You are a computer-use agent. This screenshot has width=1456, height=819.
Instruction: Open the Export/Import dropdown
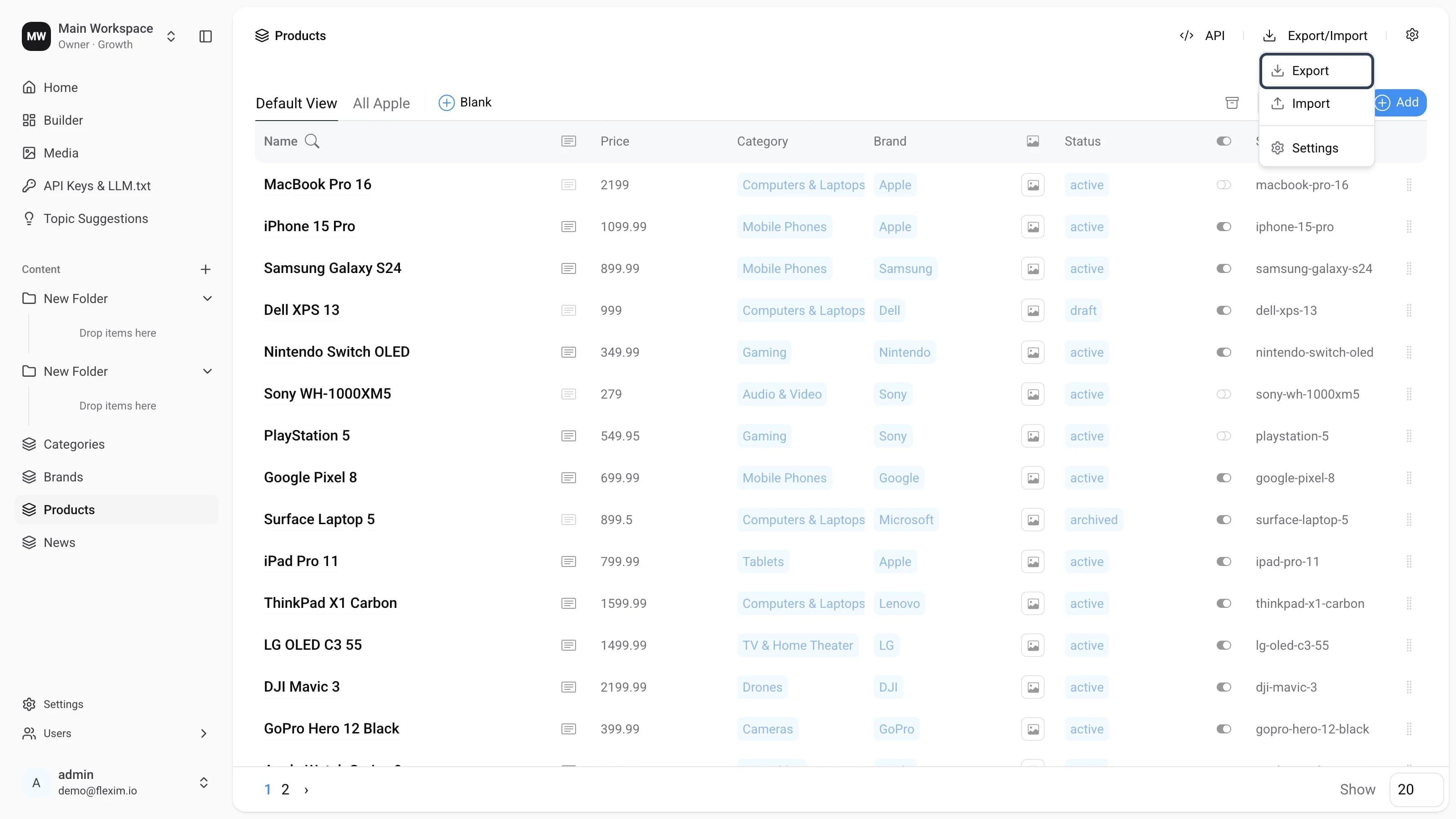pyautogui.click(x=1315, y=35)
